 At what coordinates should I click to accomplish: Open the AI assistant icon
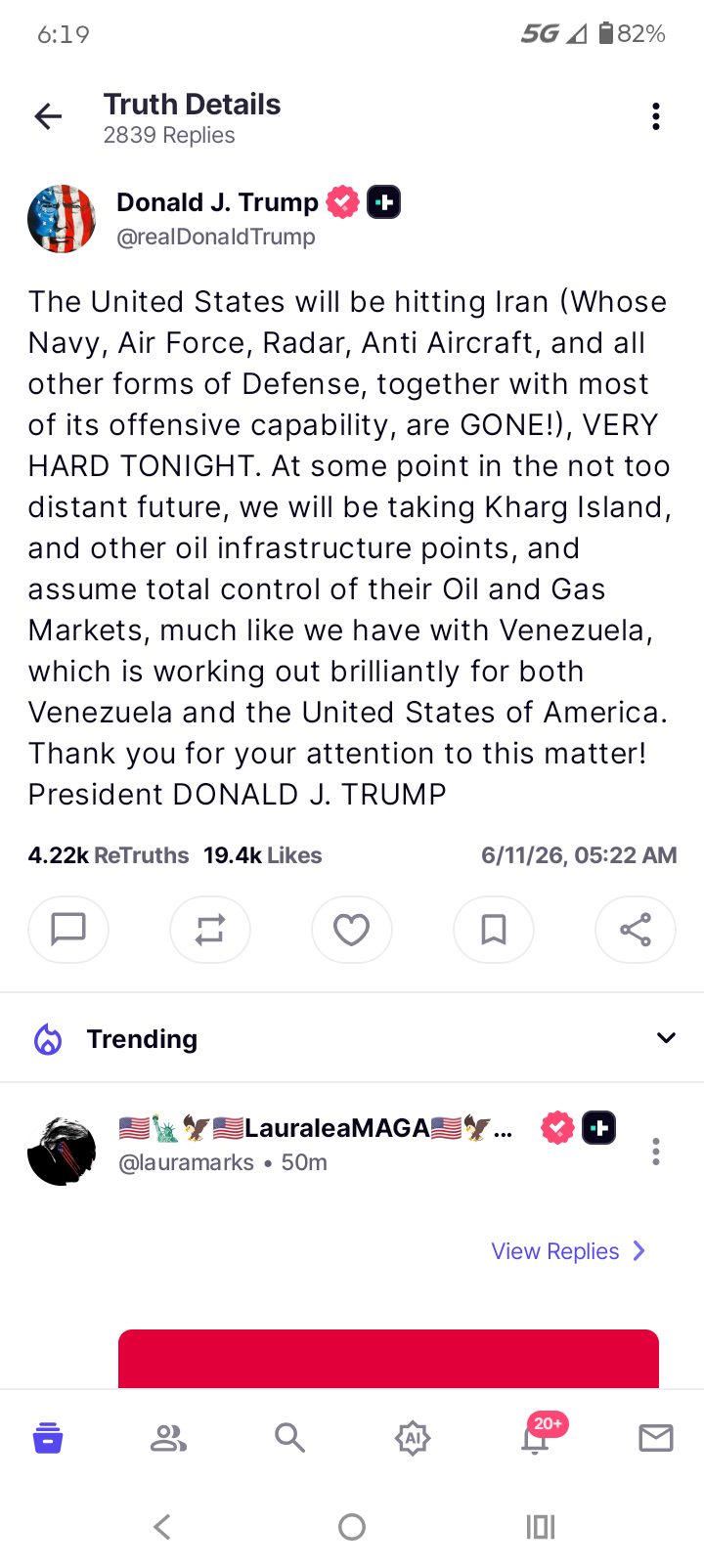pos(413,1438)
